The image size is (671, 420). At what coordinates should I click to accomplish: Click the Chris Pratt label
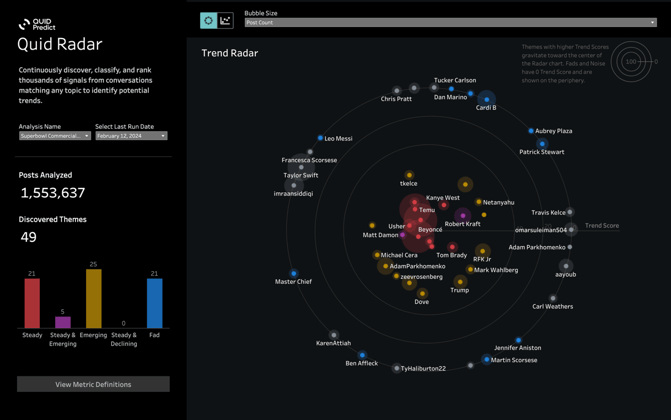[x=396, y=99]
